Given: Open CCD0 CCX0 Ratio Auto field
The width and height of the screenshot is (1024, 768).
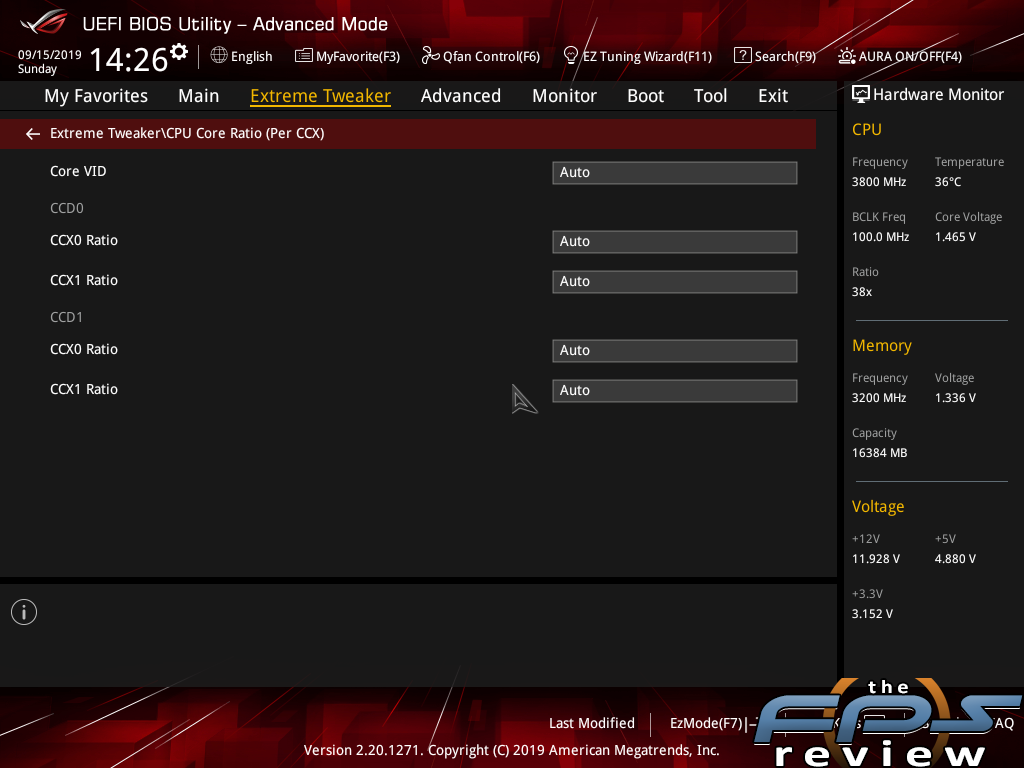Looking at the screenshot, I should click(675, 242).
